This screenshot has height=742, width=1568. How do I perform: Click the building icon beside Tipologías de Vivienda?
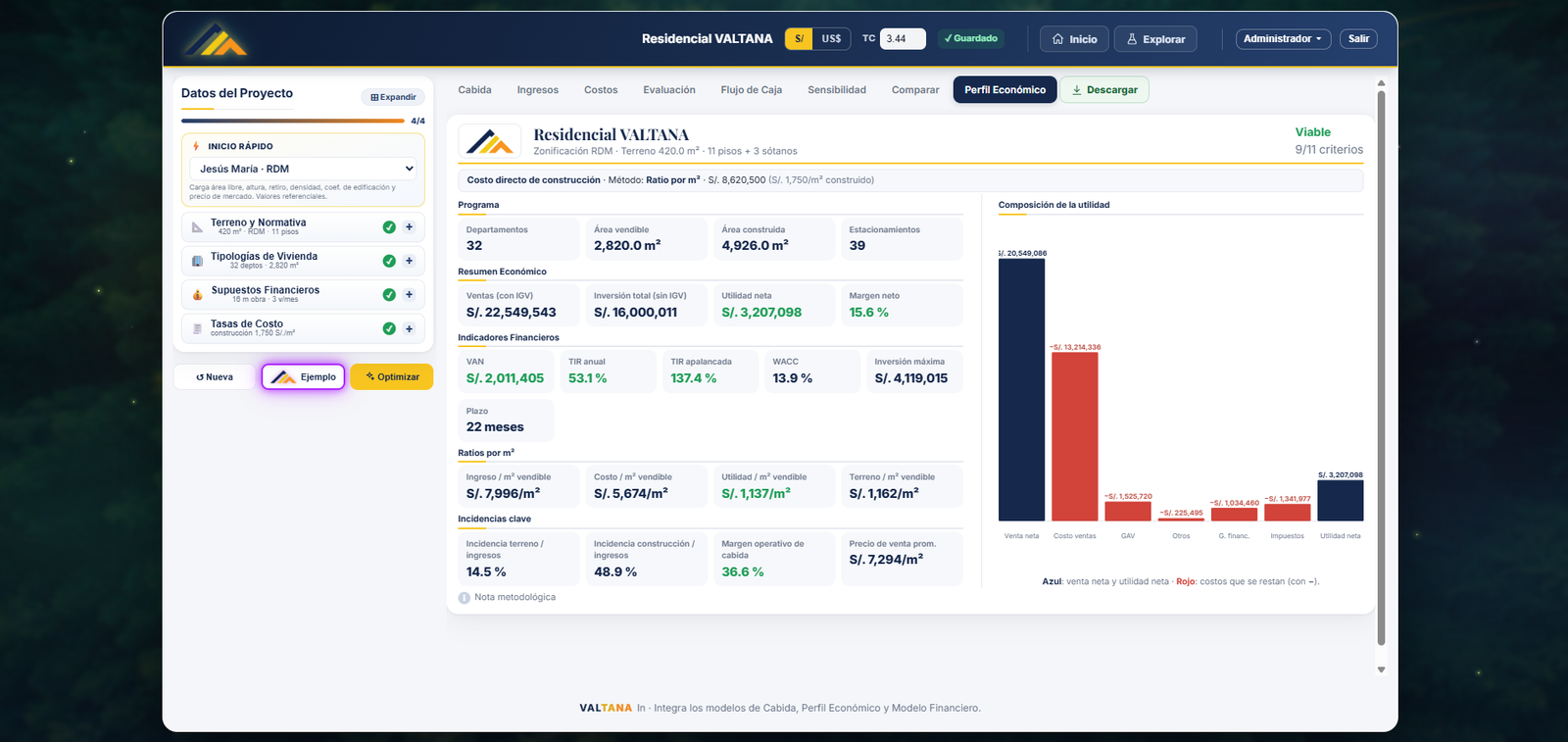pyautogui.click(x=197, y=261)
